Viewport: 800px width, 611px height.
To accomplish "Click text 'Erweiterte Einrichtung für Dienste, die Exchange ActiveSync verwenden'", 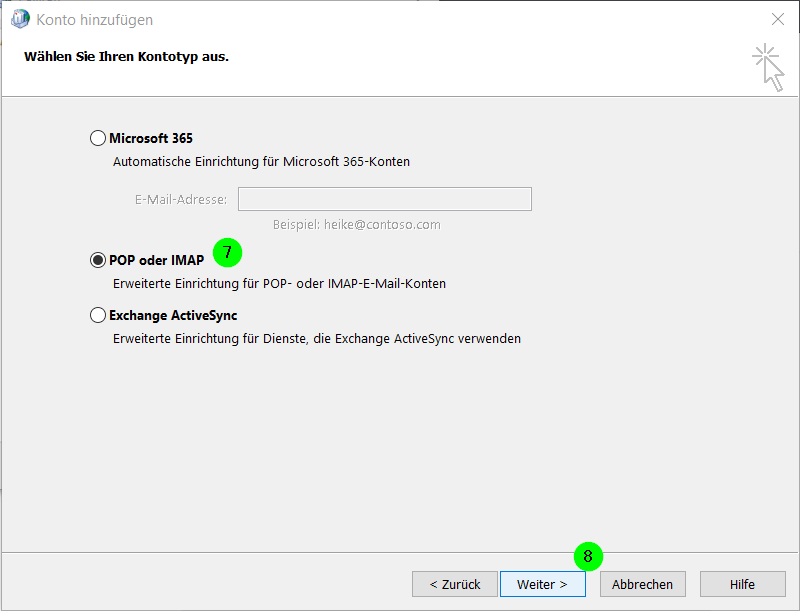I will [317, 339].
